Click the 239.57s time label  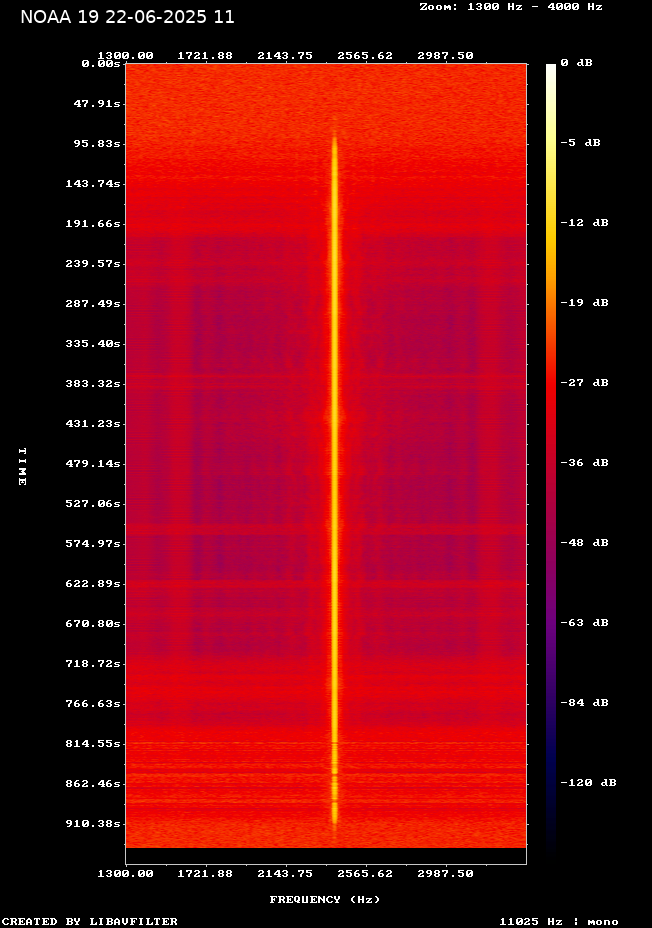(93, 263)
